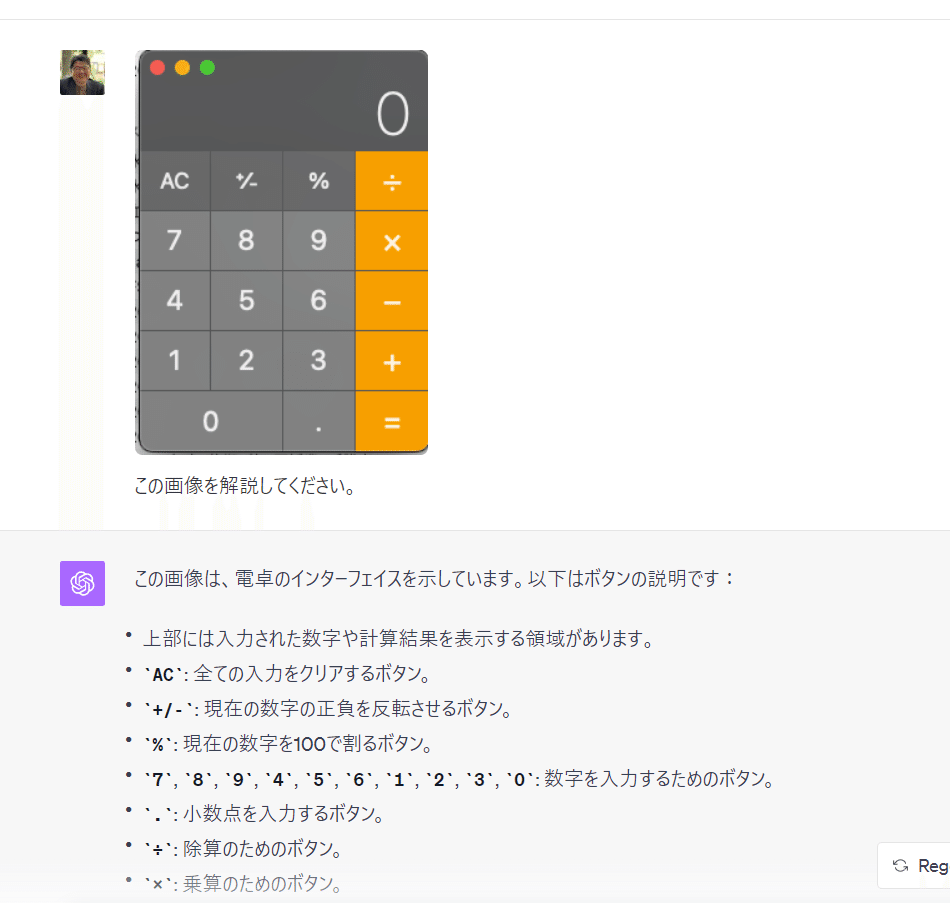Click the green zoom dot in calculator image
This screenshot has height=903, width=950.
tap(207, 67)
